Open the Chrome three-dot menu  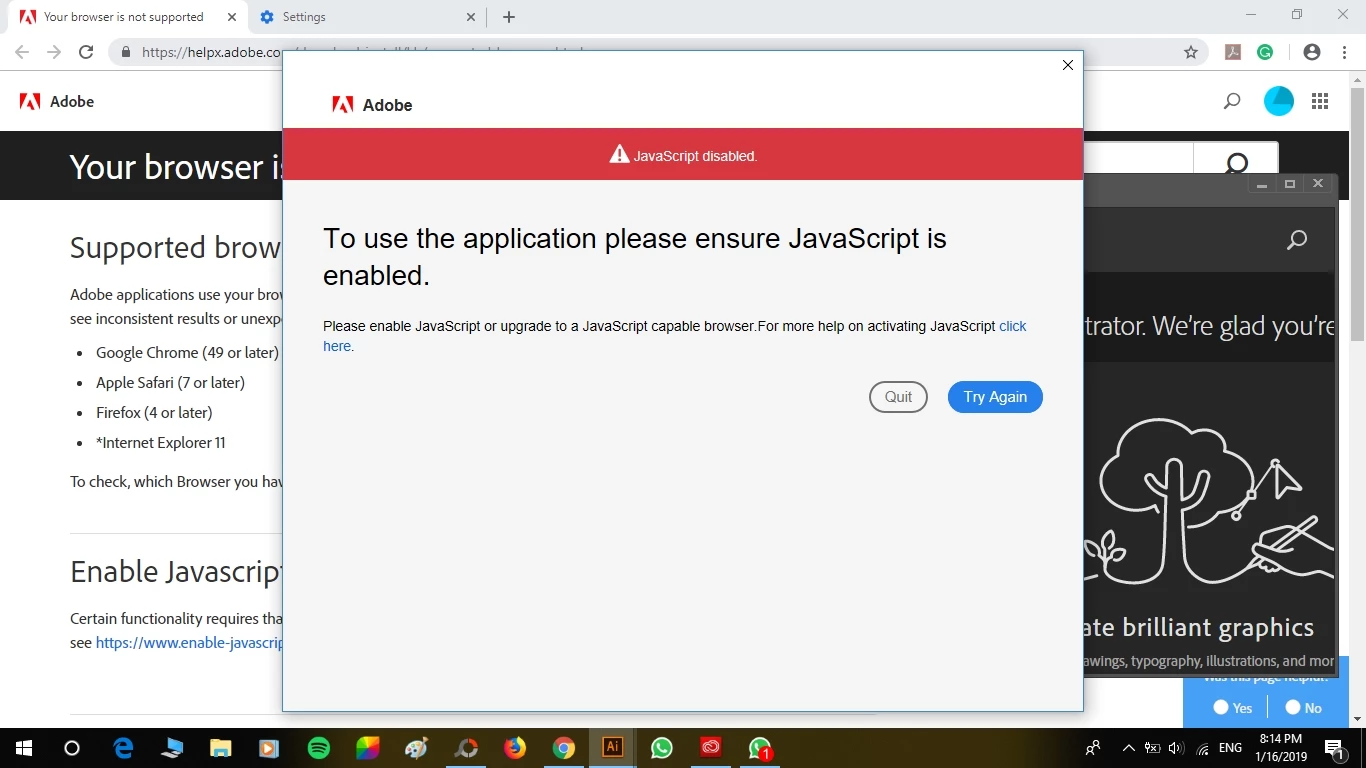point(1345,52)
